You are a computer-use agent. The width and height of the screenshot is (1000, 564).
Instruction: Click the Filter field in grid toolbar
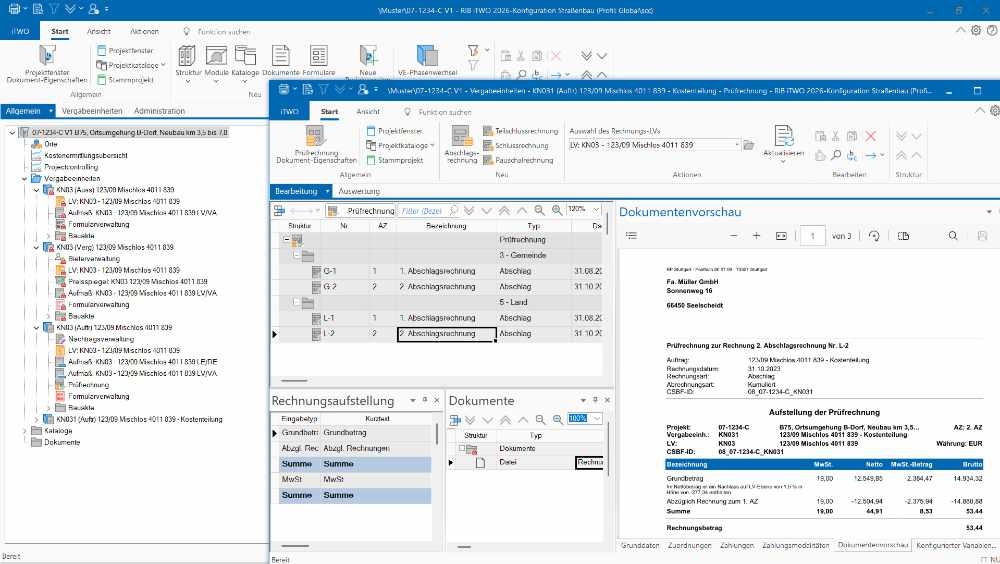point(428,210)
